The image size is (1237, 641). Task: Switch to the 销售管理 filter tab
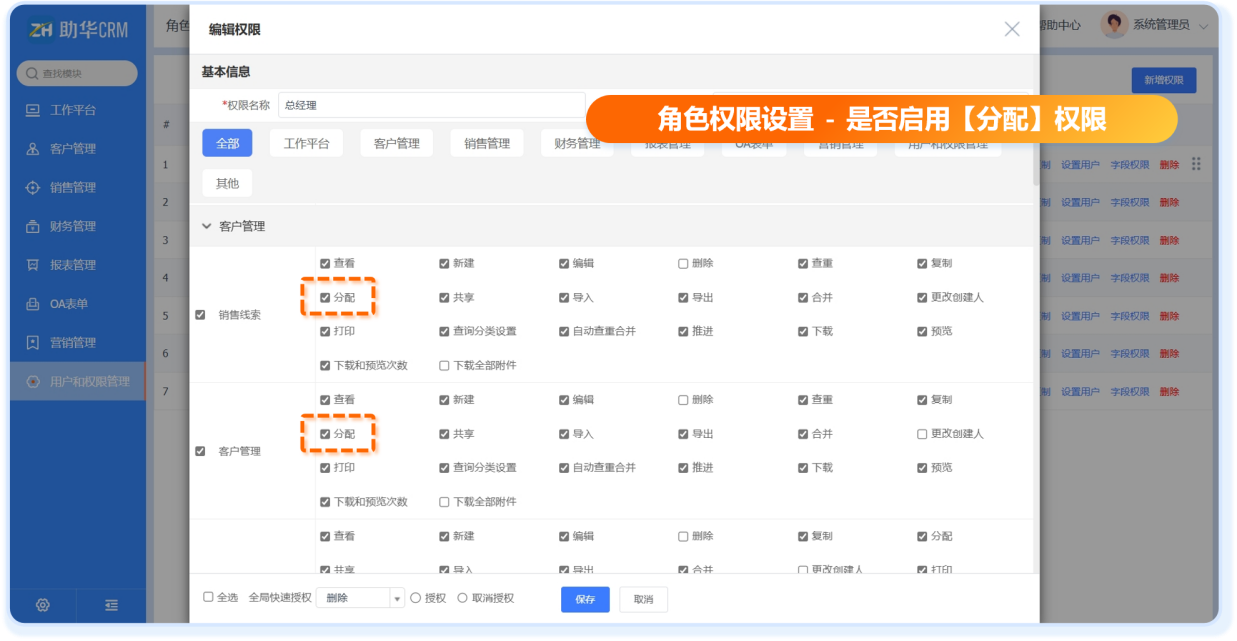click(487, 143)
